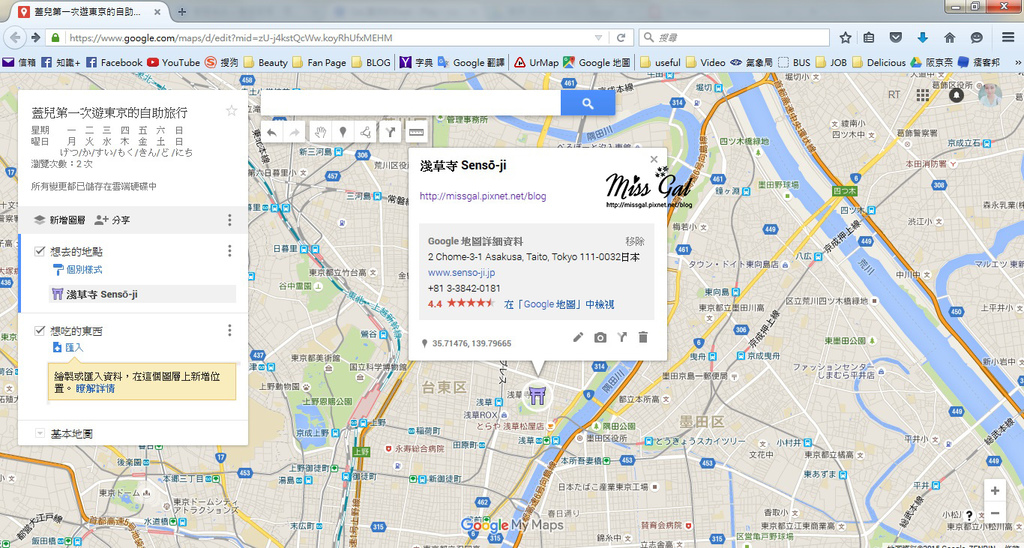The height and width of the screenshot is (548, 1024).
Task: Open Google apps grid icon
Action: click(922, 95)
